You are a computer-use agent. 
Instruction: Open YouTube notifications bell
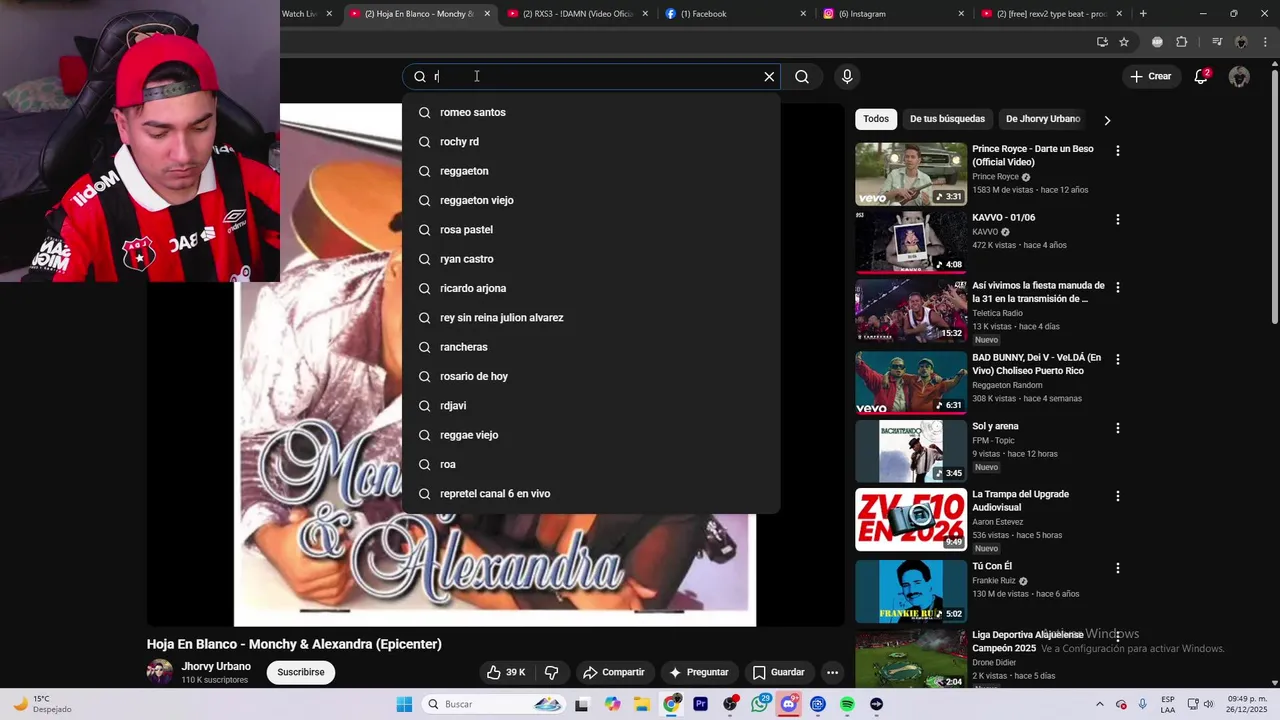(x=1202, y=77)
